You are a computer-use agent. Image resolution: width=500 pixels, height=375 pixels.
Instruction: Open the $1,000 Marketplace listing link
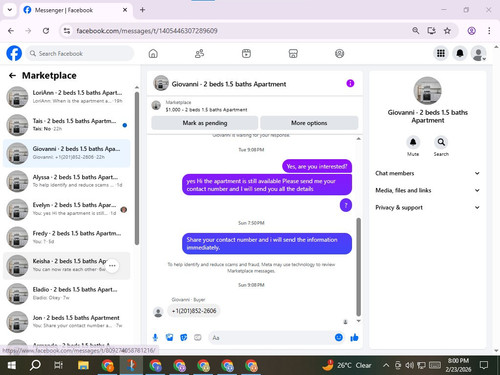point(206,110)
